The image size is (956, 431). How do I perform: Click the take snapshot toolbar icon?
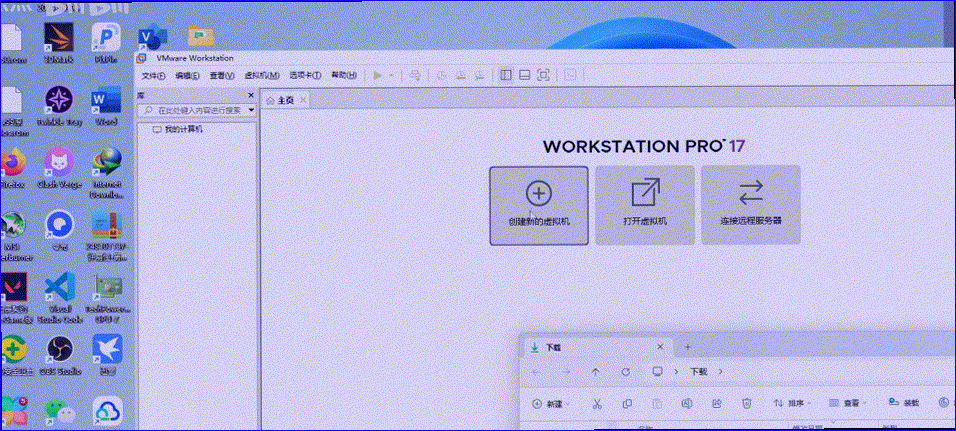441,76
